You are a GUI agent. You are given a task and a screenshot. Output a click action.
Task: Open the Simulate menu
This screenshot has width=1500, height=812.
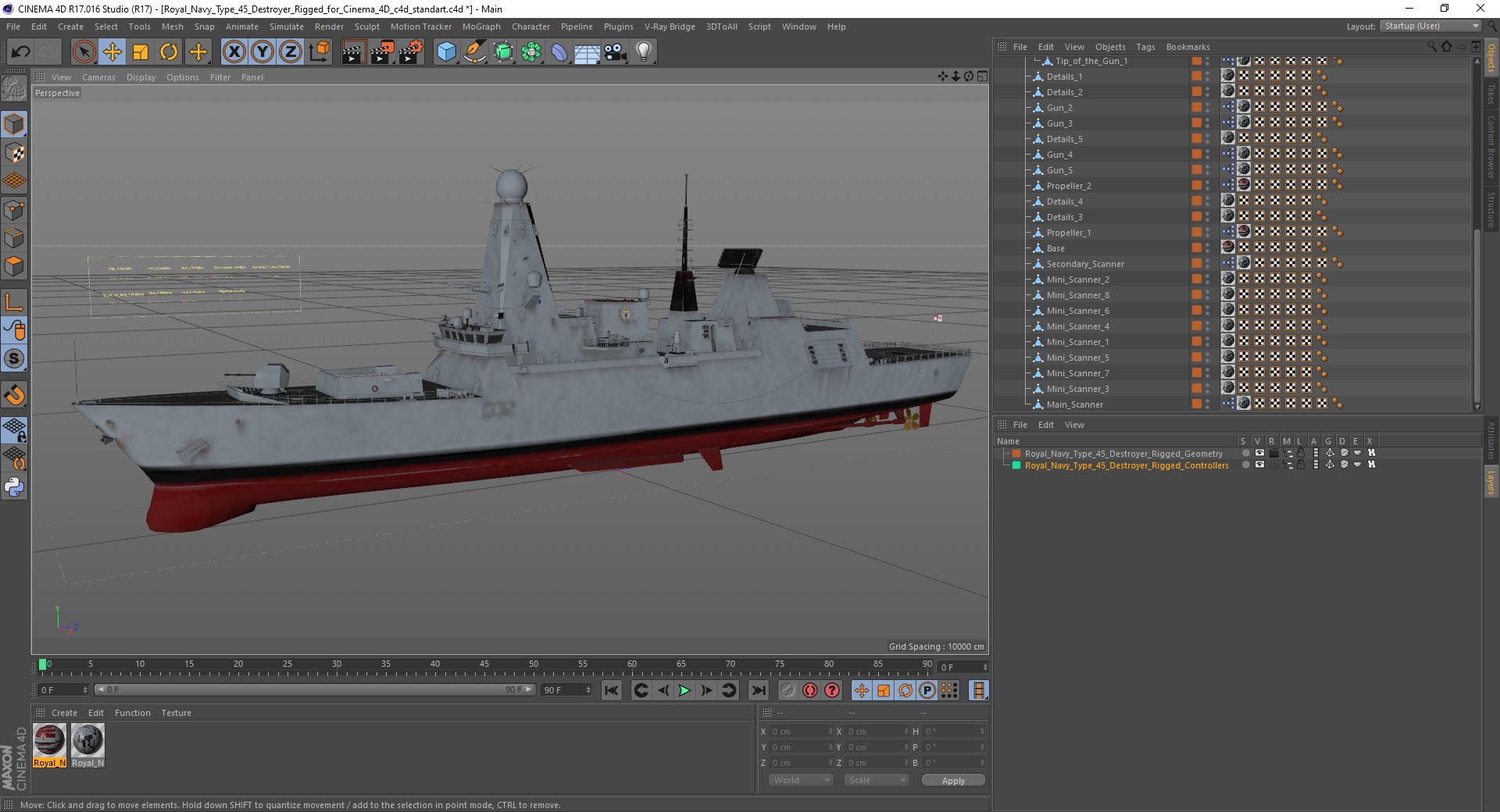tap(287, 27)
